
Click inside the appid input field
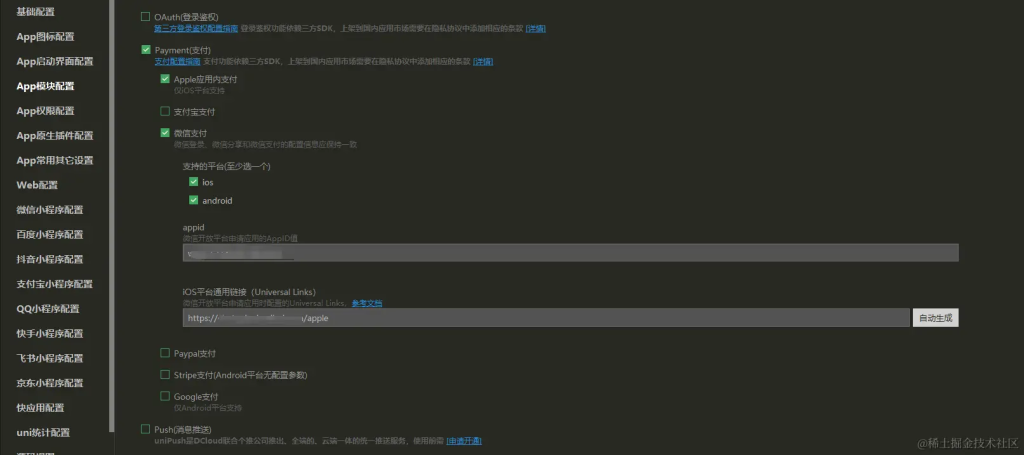[570, 253]
